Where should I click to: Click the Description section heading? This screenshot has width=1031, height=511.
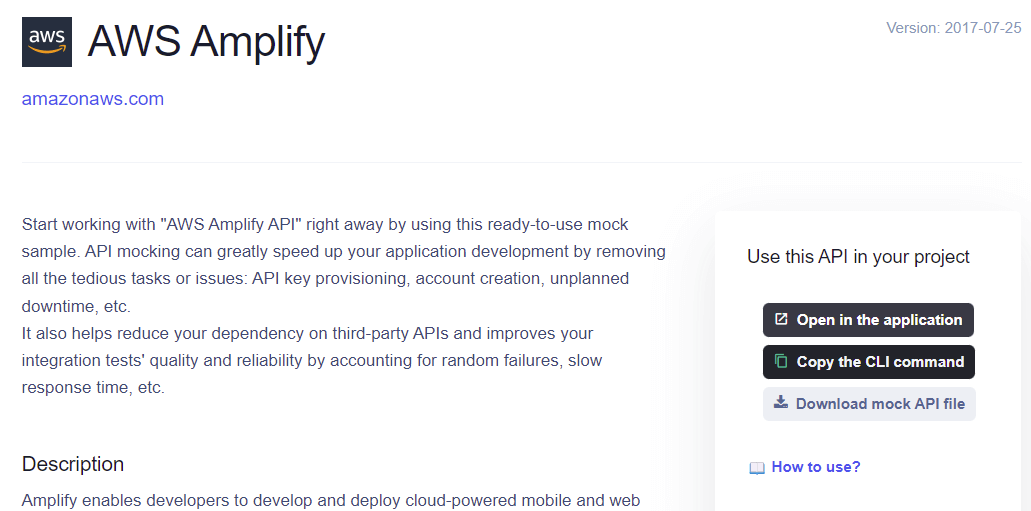[73, 464]
